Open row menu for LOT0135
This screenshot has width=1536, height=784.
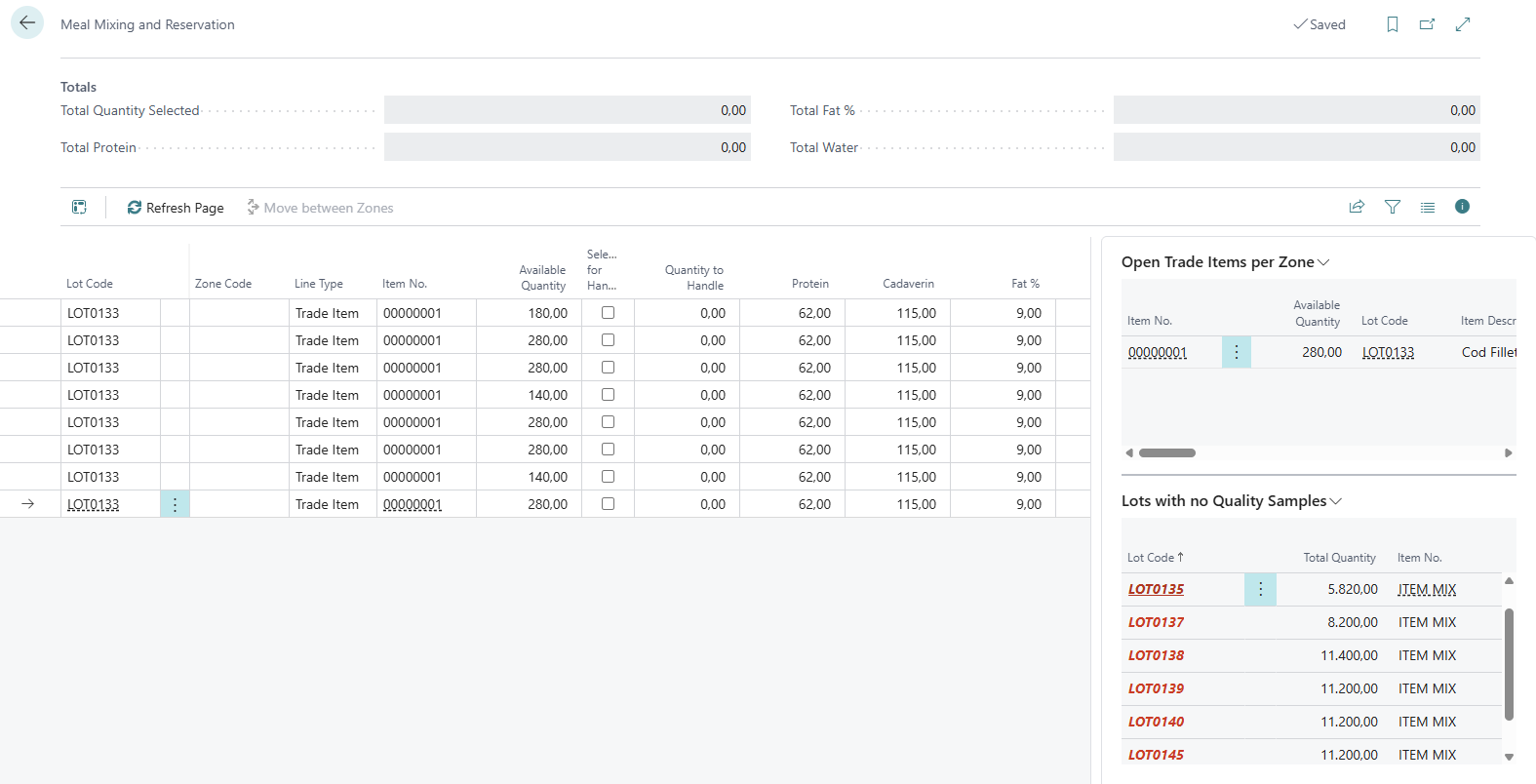1260,589
